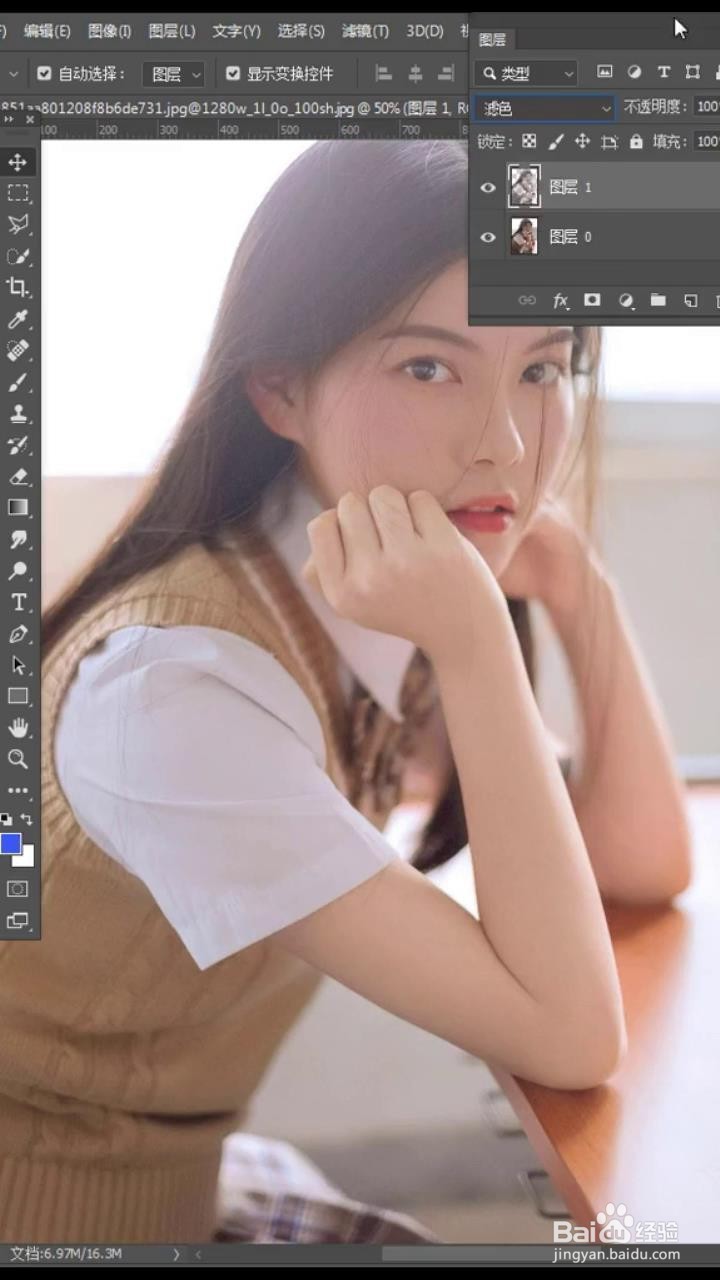
Task: Add a layer mask
Action: [592, 300]
